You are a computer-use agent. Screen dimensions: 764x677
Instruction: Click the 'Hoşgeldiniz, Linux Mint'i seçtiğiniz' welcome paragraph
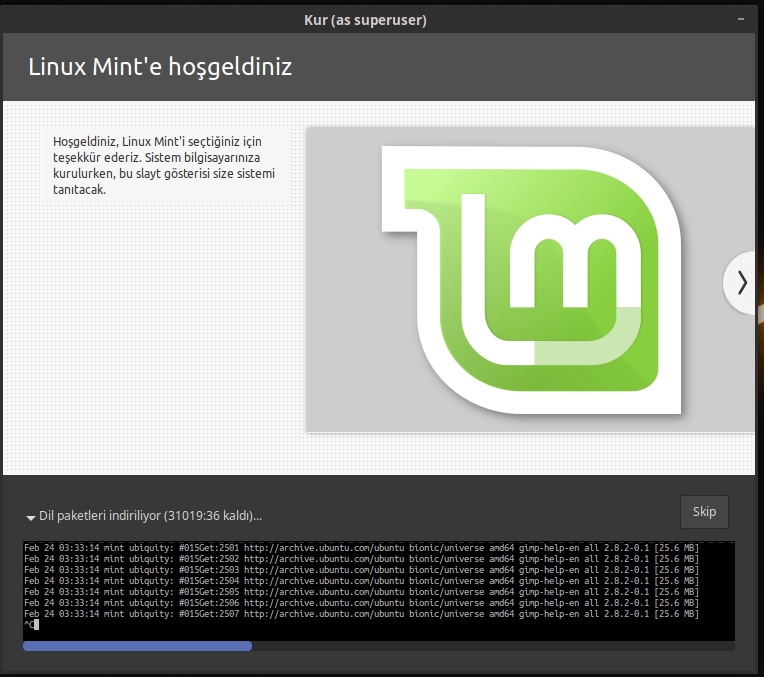(x=164, y=165)
